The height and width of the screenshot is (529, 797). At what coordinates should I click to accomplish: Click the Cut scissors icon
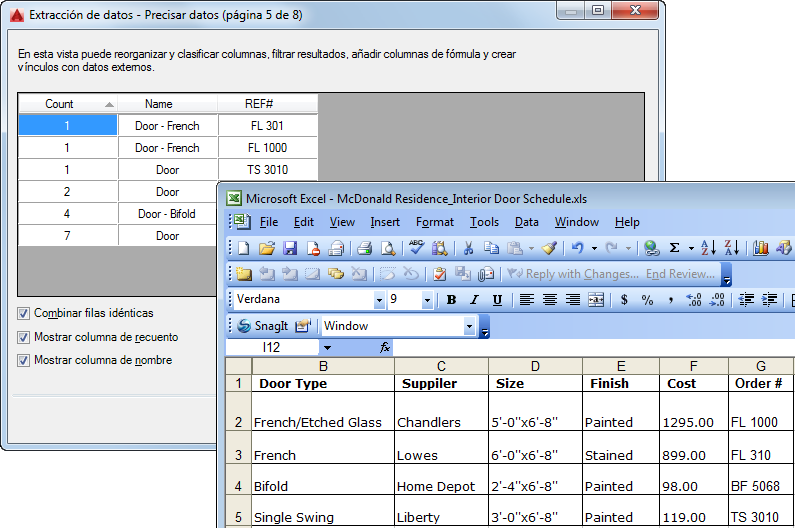pyautogui.click(x=468, y=248)
